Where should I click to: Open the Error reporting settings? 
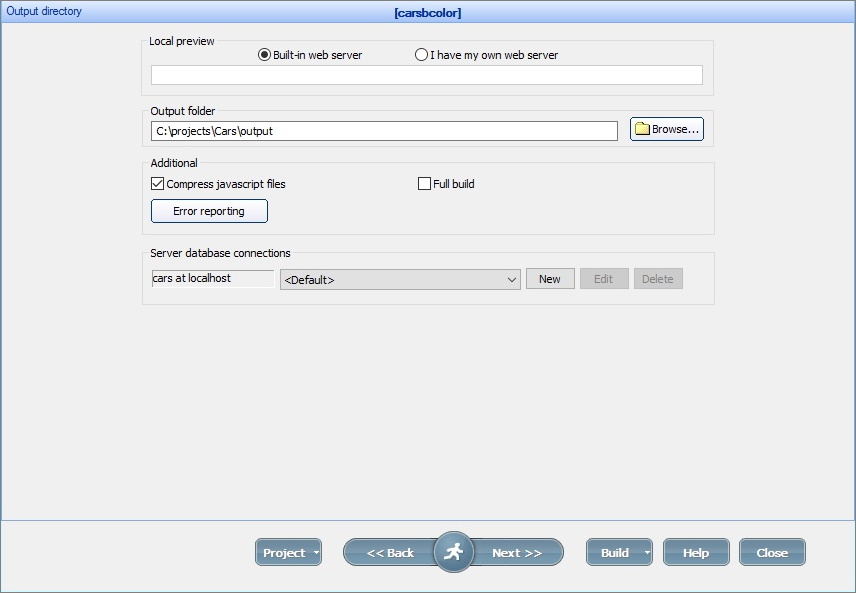209,211
